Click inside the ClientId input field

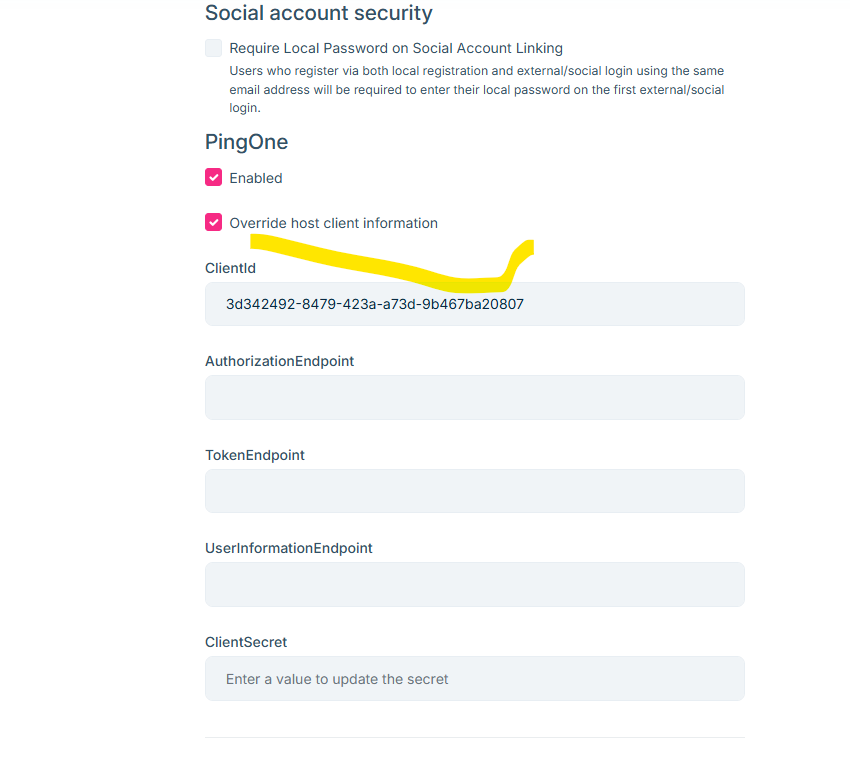(x=475, y=304)
